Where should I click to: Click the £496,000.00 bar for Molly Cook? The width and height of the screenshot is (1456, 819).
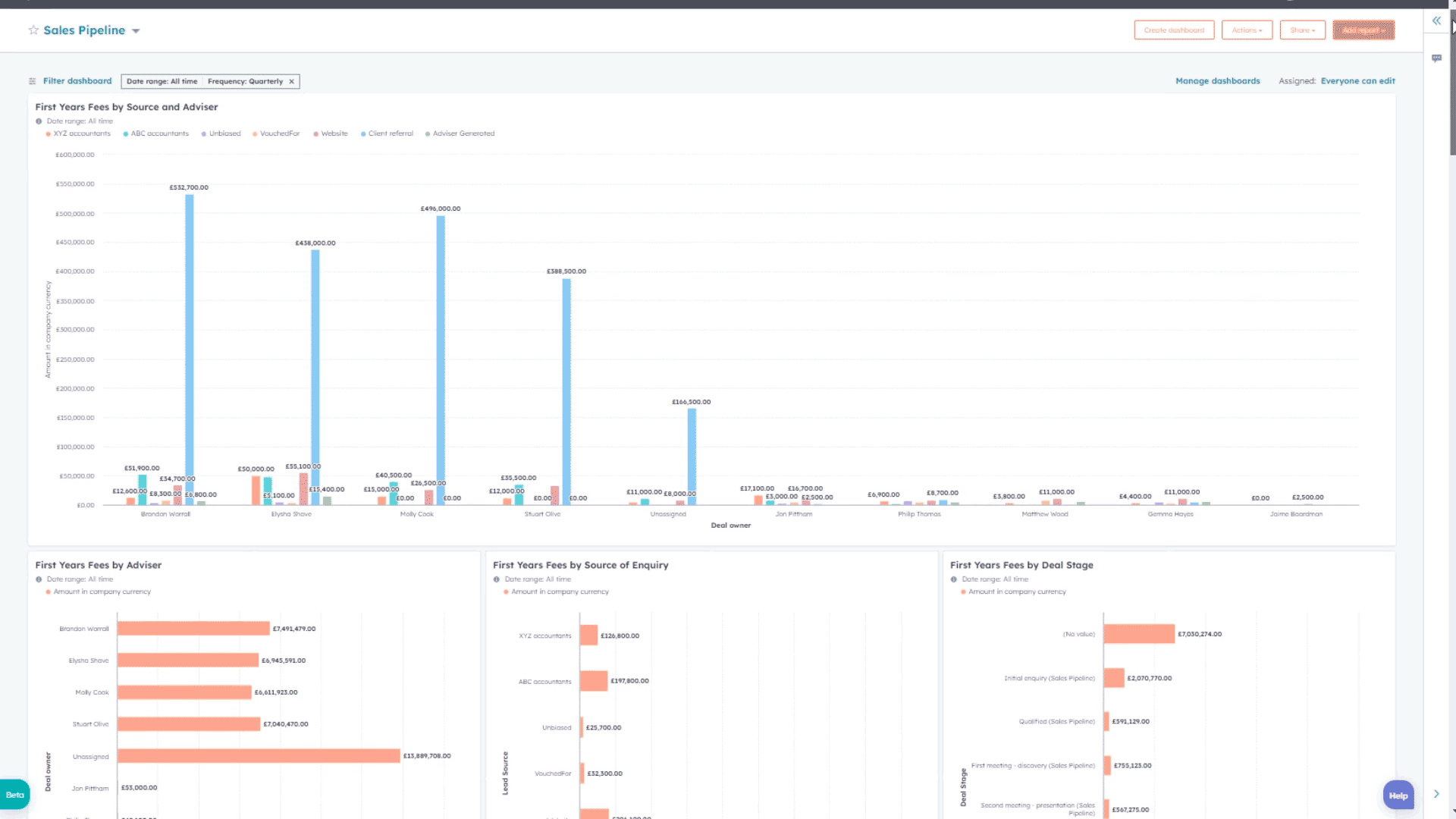441,360
